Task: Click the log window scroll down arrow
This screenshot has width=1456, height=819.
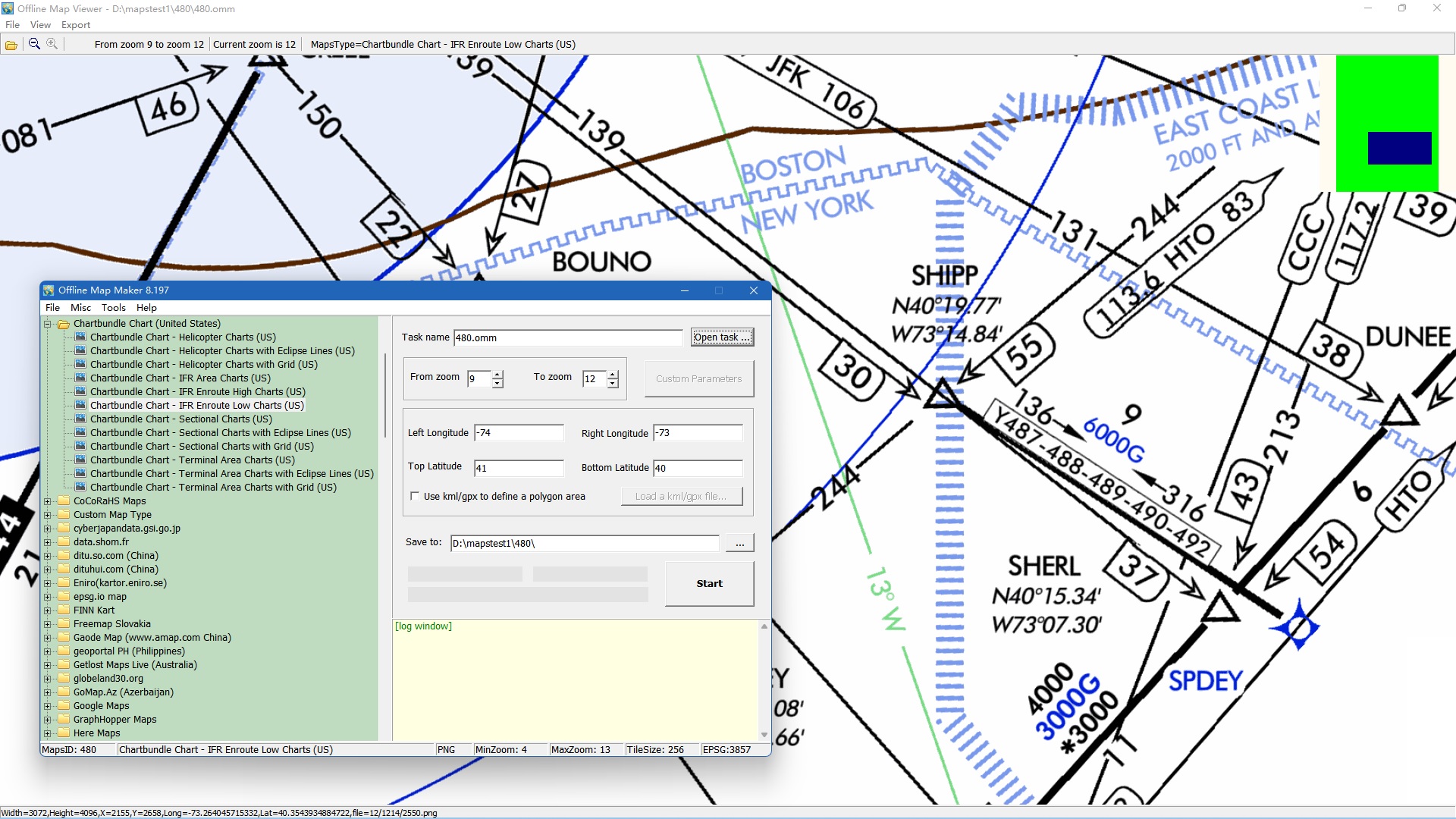Action: (x=764, y=735)
